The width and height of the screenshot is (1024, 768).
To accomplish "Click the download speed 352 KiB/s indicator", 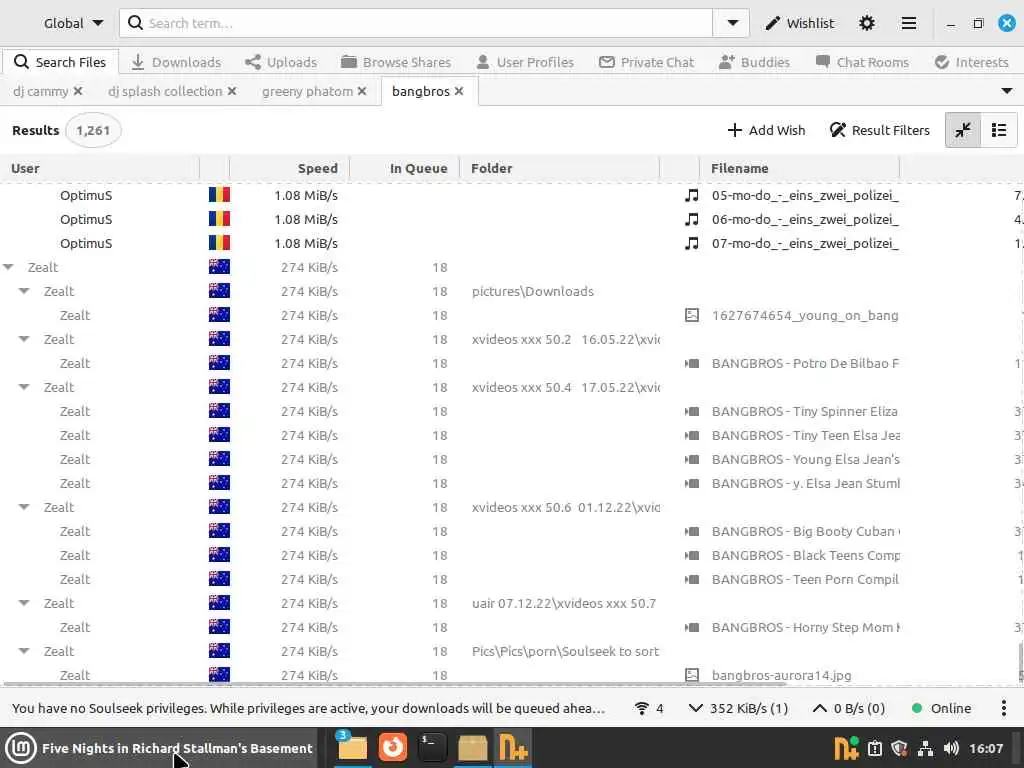I will 739,709.
